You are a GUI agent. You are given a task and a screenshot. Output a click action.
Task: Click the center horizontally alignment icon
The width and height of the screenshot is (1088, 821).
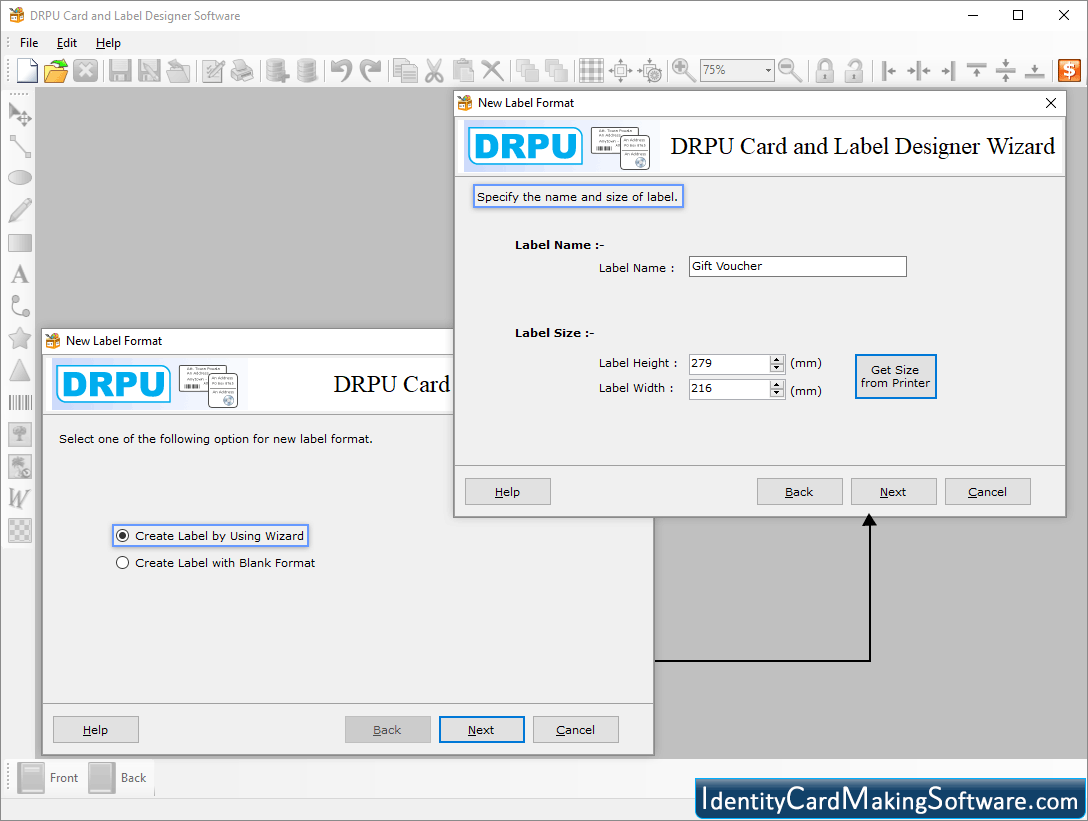tap(919, 70)
